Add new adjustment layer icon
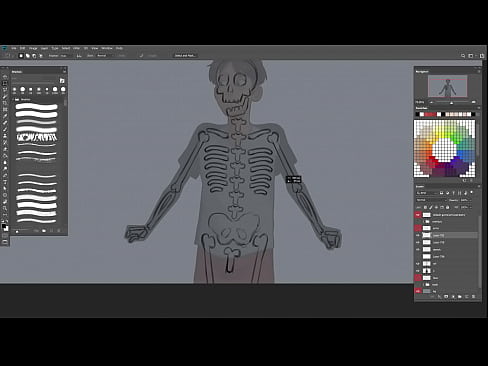Viewport: 488px width, 366px height. [x=453, y=296]
